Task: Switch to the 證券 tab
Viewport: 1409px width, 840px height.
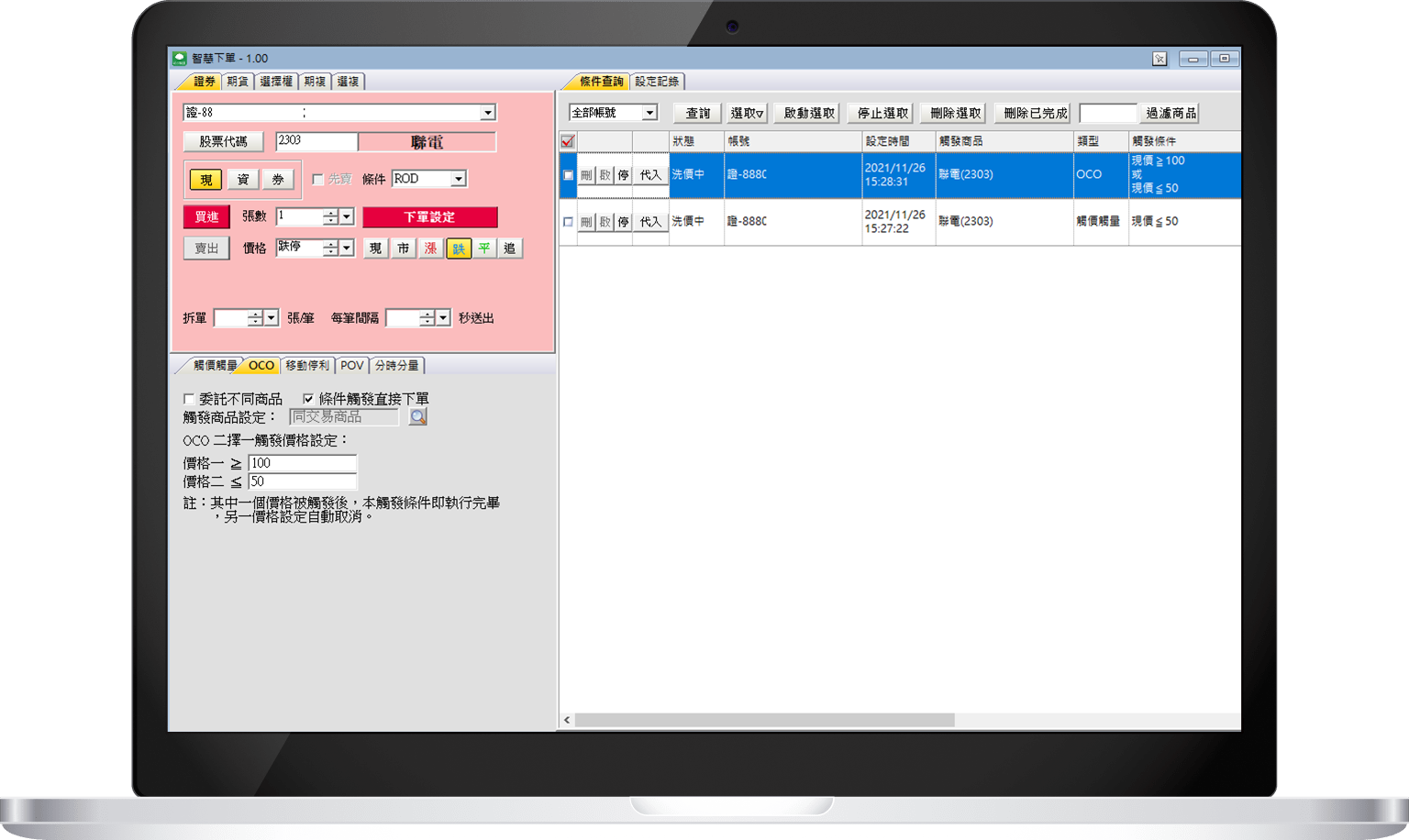Action: (x=203, y=82)
